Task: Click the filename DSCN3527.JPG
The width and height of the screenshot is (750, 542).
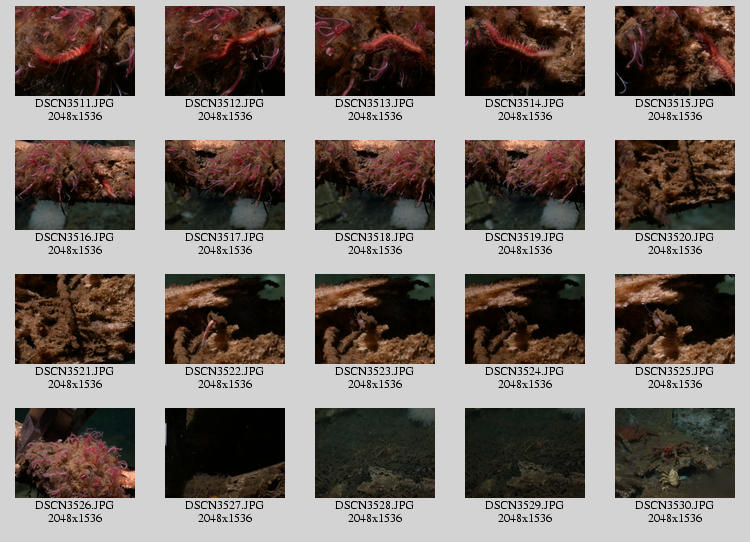Action: click(x=225, y=505)
